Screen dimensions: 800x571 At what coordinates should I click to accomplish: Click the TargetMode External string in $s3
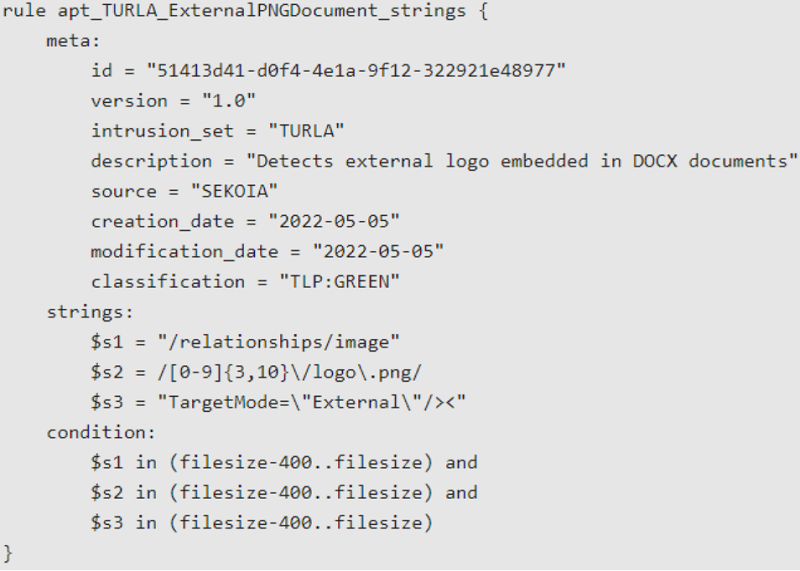pos(312,402)
